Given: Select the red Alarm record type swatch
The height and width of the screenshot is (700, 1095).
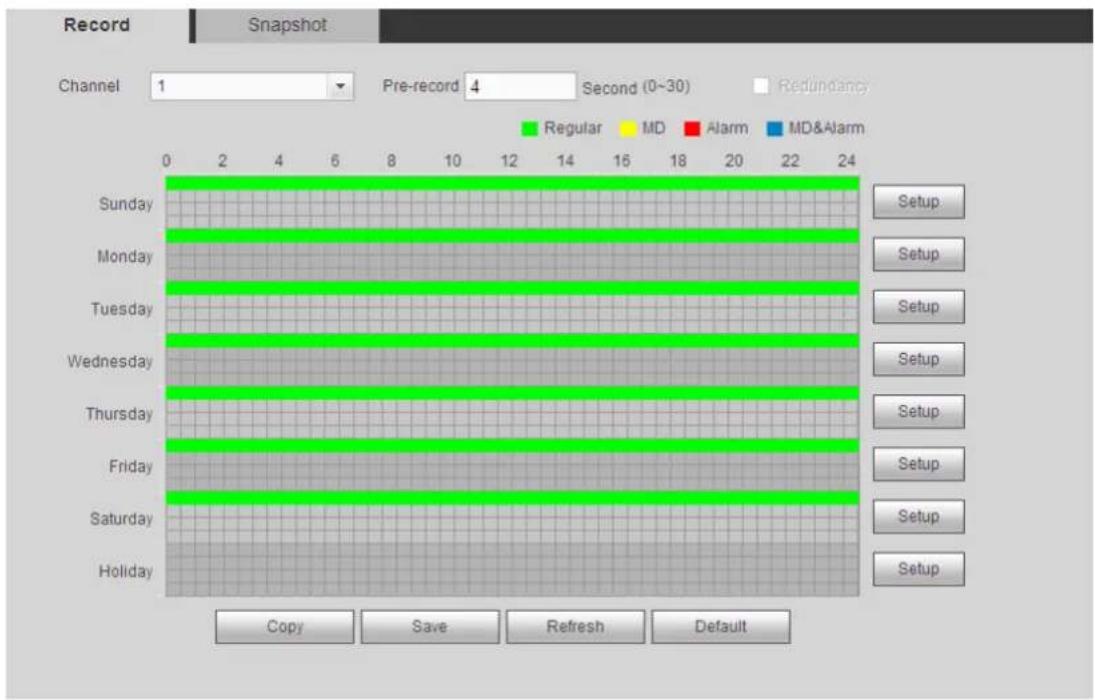Looking at the screenshot, I should 692,129.
